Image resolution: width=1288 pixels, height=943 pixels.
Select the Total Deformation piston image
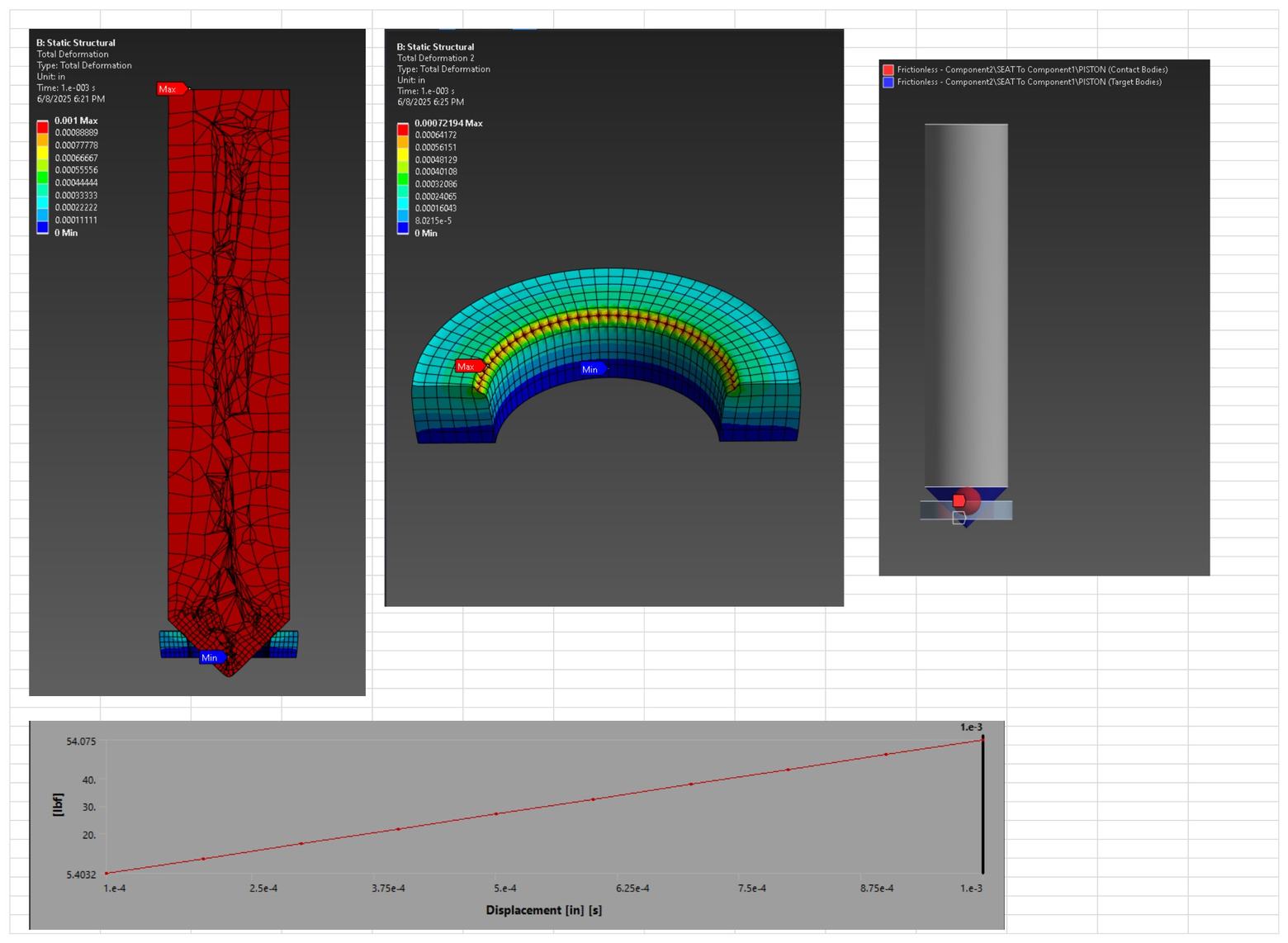tap(197, 363)
